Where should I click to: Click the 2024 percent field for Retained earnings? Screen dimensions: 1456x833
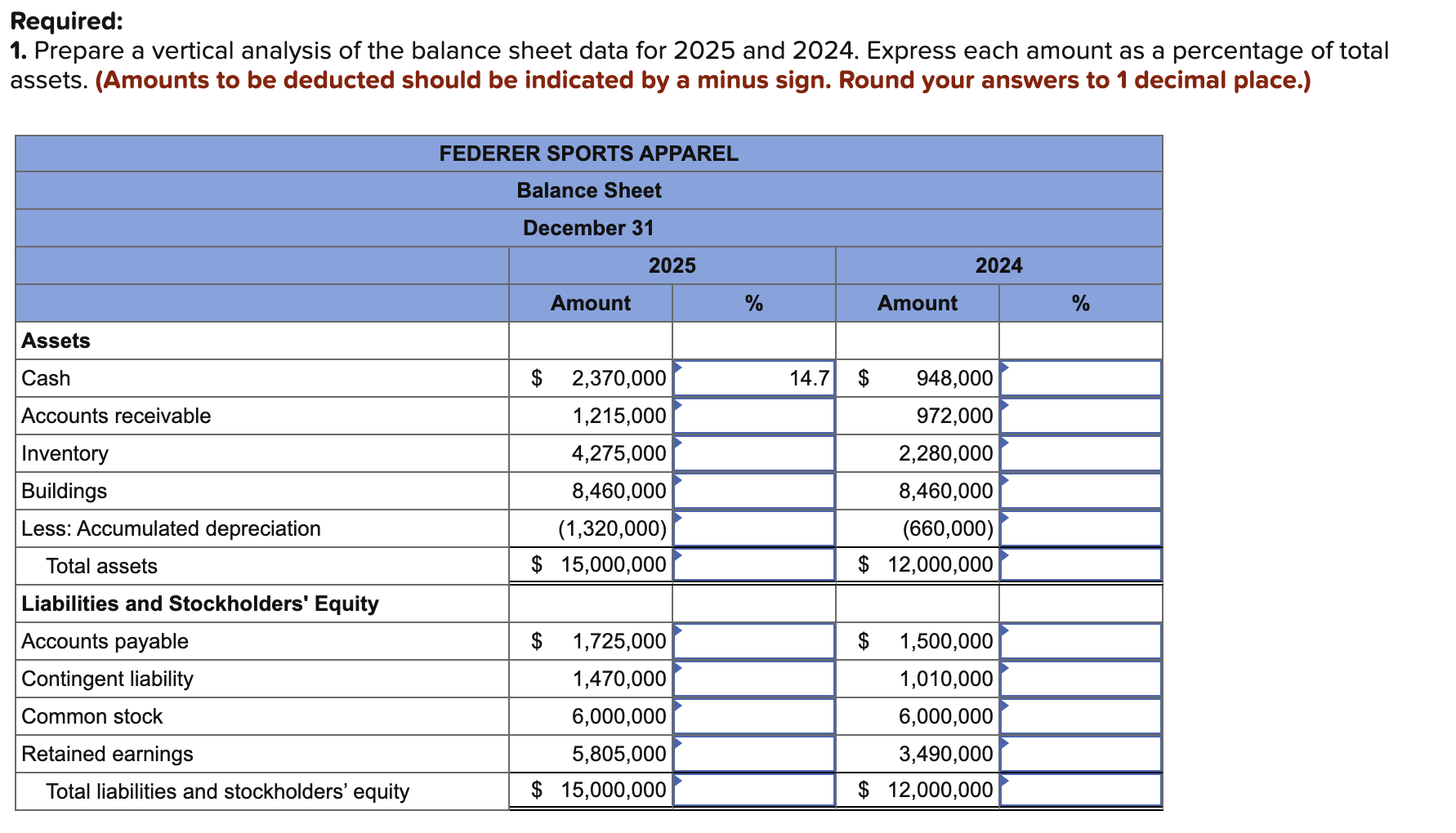point(1081,754)
